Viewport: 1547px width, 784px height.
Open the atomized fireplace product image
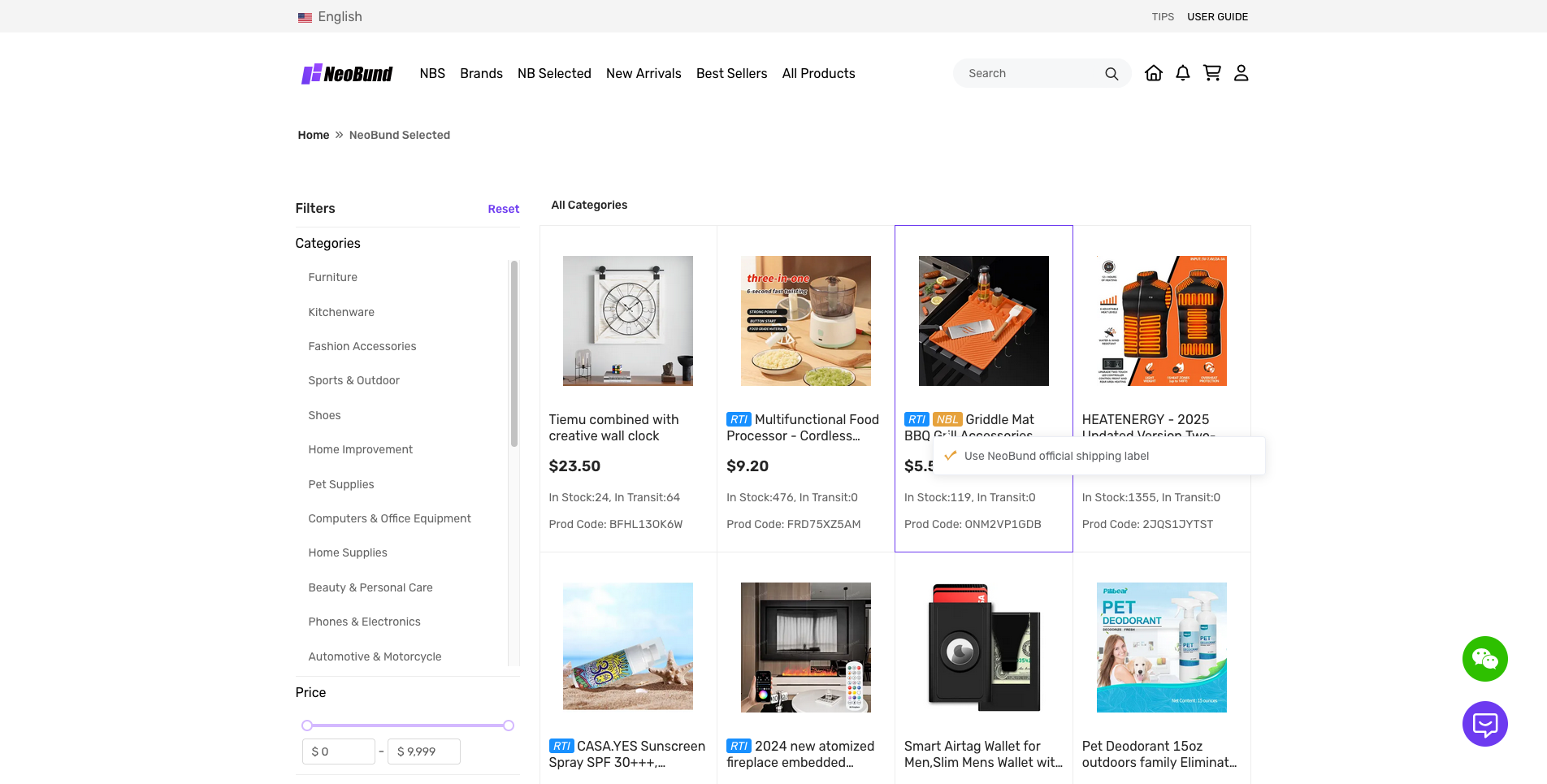806,648
